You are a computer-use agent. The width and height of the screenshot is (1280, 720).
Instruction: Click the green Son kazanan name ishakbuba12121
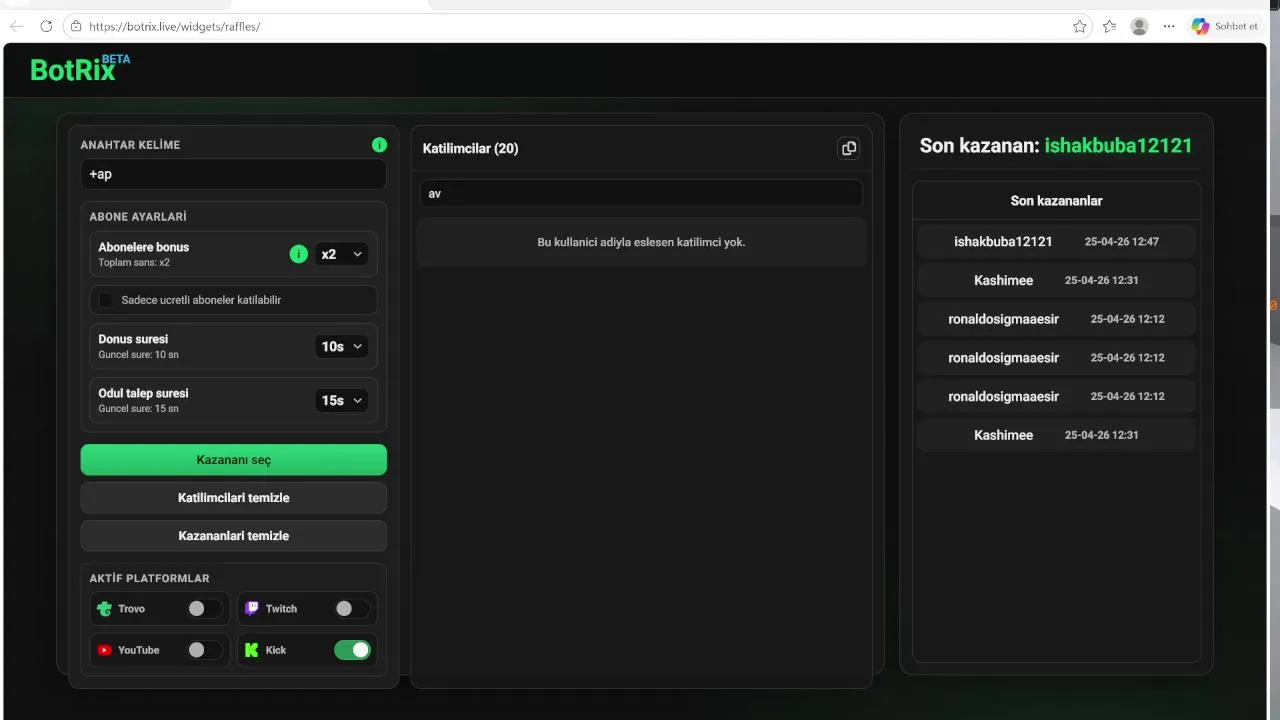click(1119, 145)
